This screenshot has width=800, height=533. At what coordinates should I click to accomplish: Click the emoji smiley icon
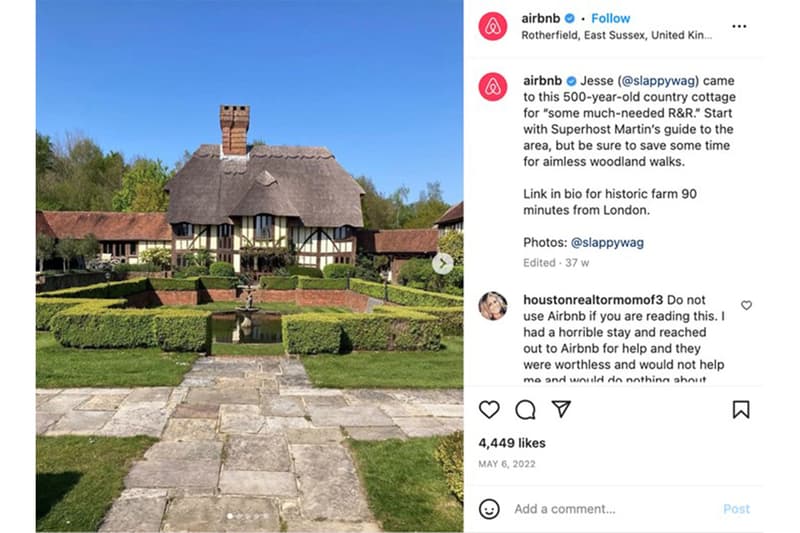pyautogui.click(x=489, y=509)
